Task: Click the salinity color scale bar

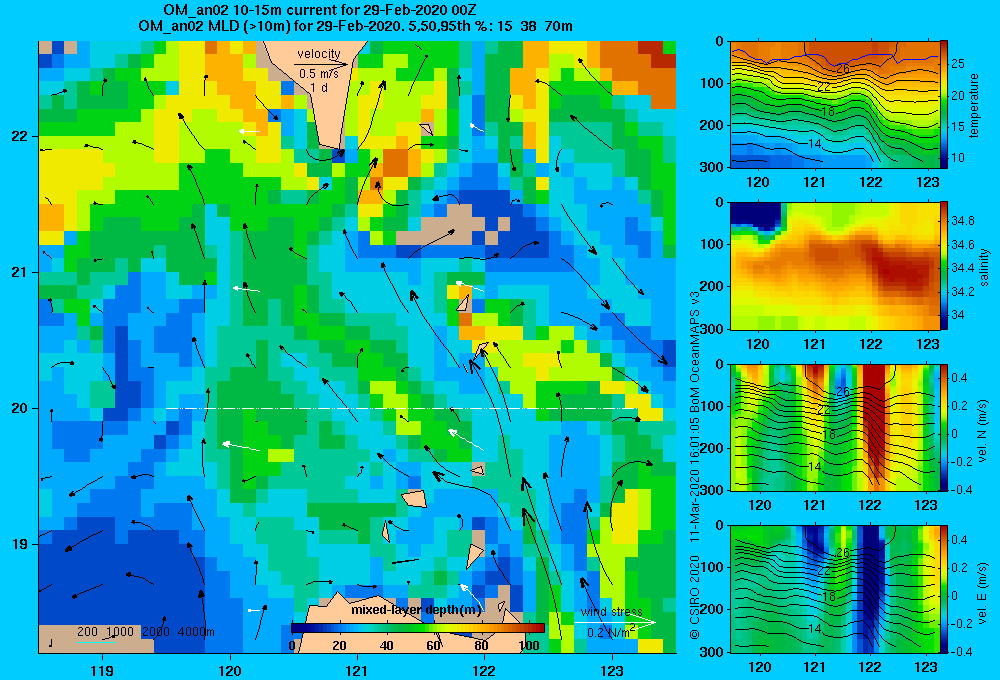Action: 944,266
